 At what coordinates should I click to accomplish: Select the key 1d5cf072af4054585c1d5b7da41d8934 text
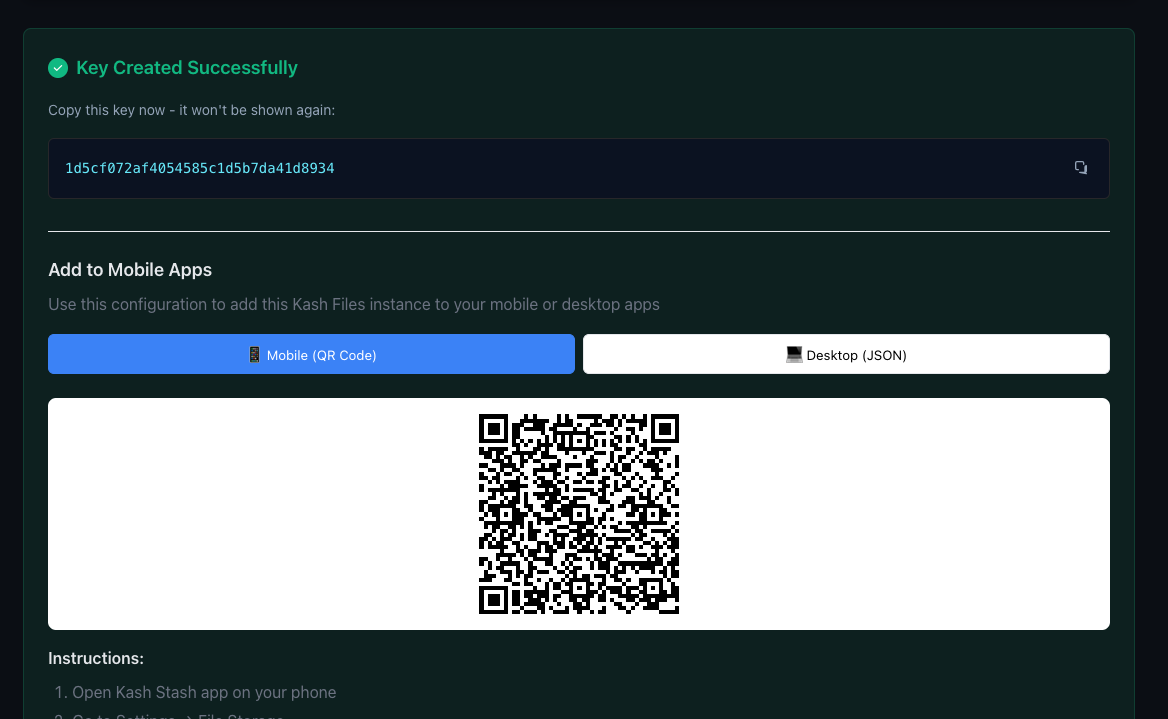(x=200, y=168)
